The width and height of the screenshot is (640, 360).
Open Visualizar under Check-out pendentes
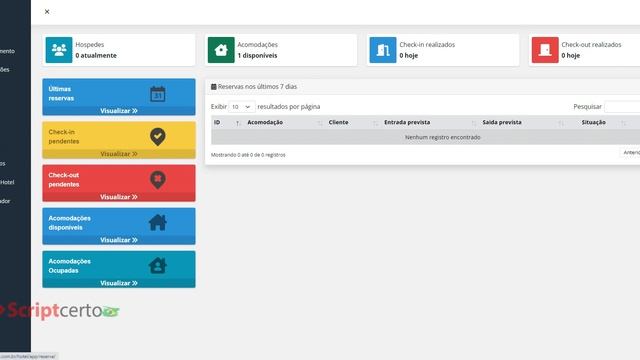(x=119, y=197)
